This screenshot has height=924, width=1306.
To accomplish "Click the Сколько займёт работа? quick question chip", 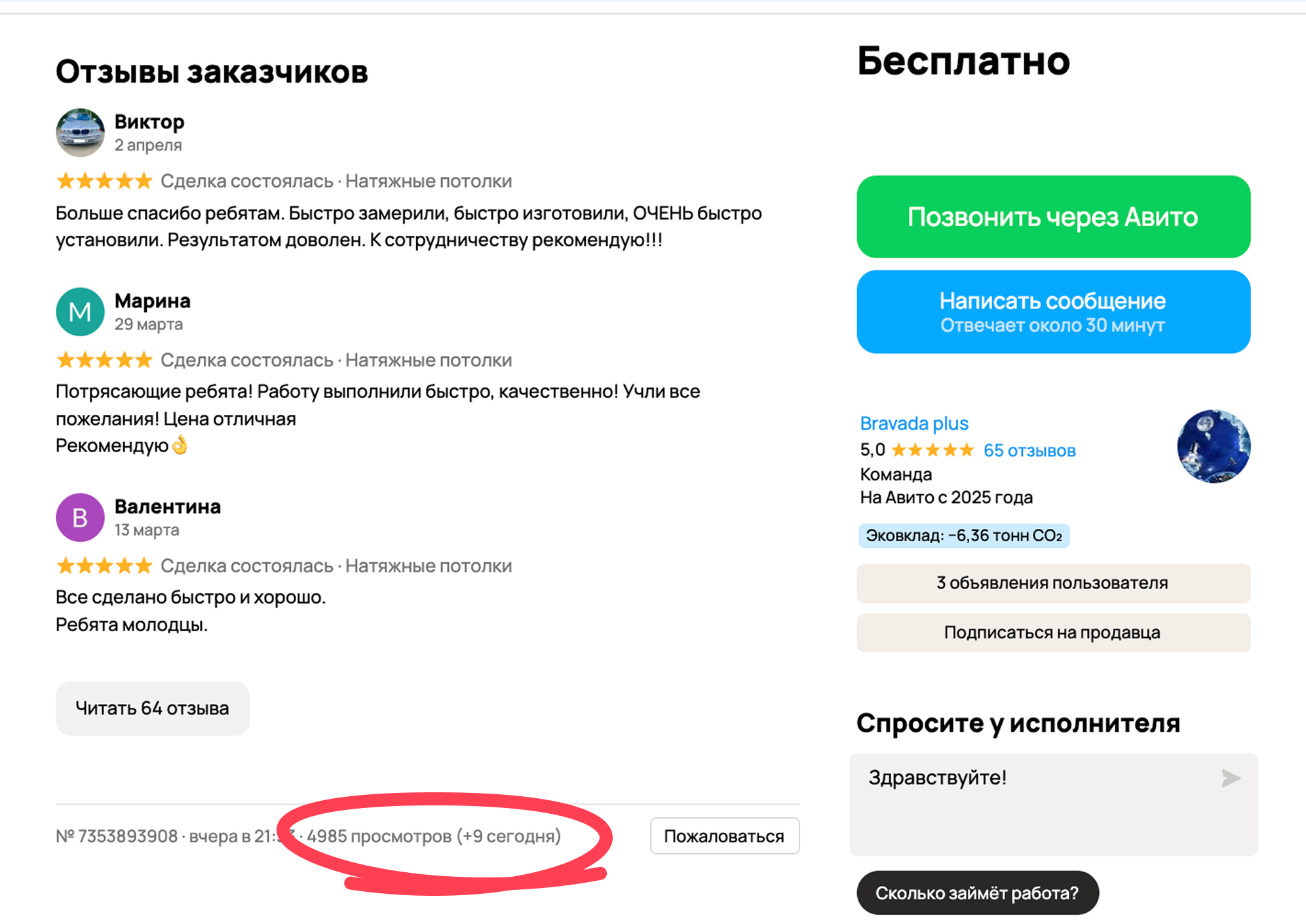I will point(978,892).
